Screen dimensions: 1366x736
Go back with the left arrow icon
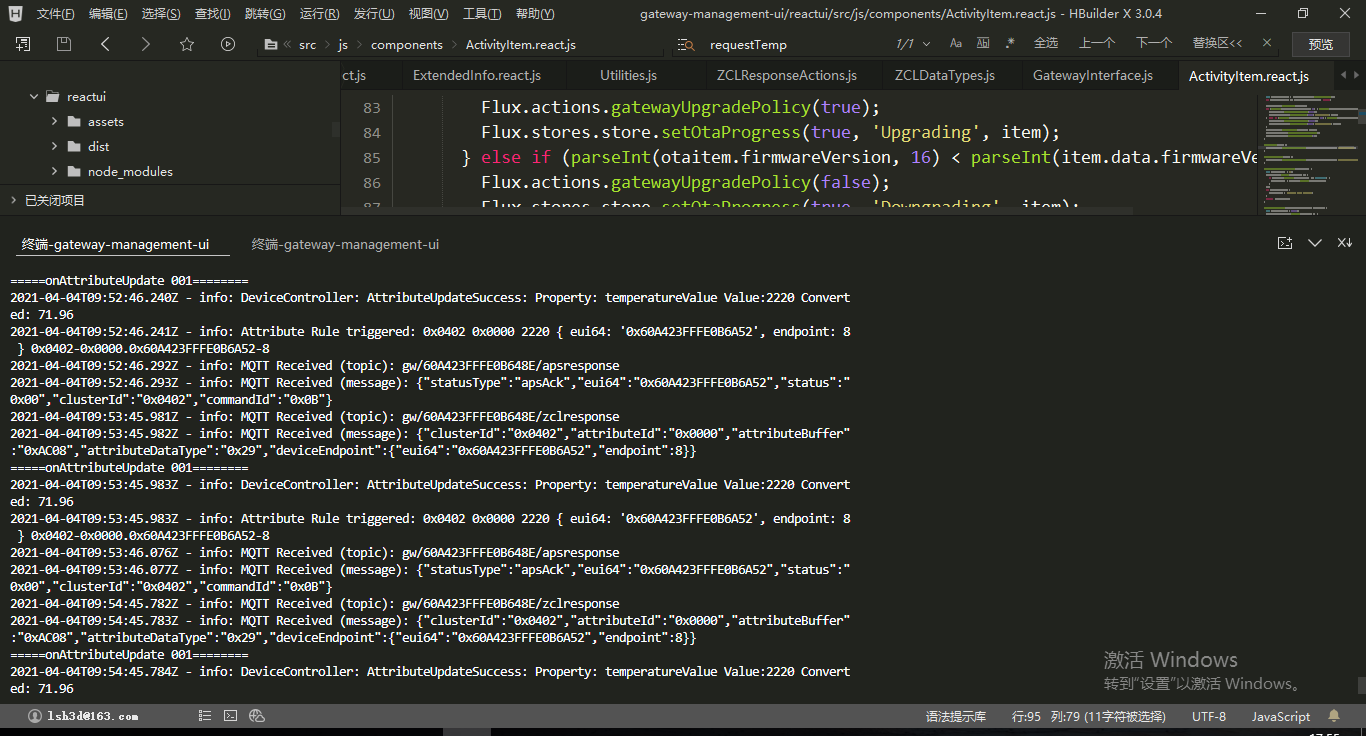pyautogui.click(x=105, y=44)
